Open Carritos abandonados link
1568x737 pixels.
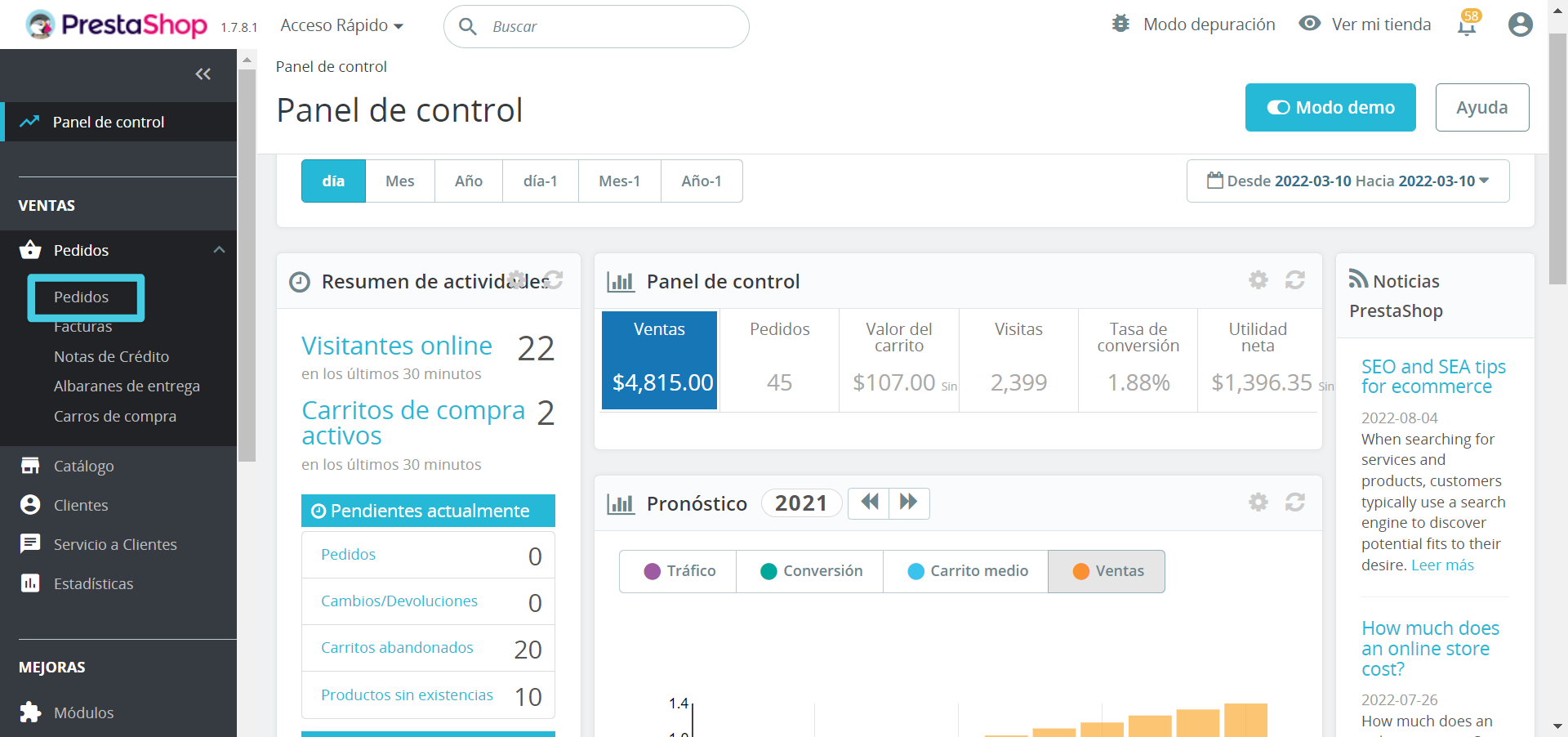tap(397, 647)
